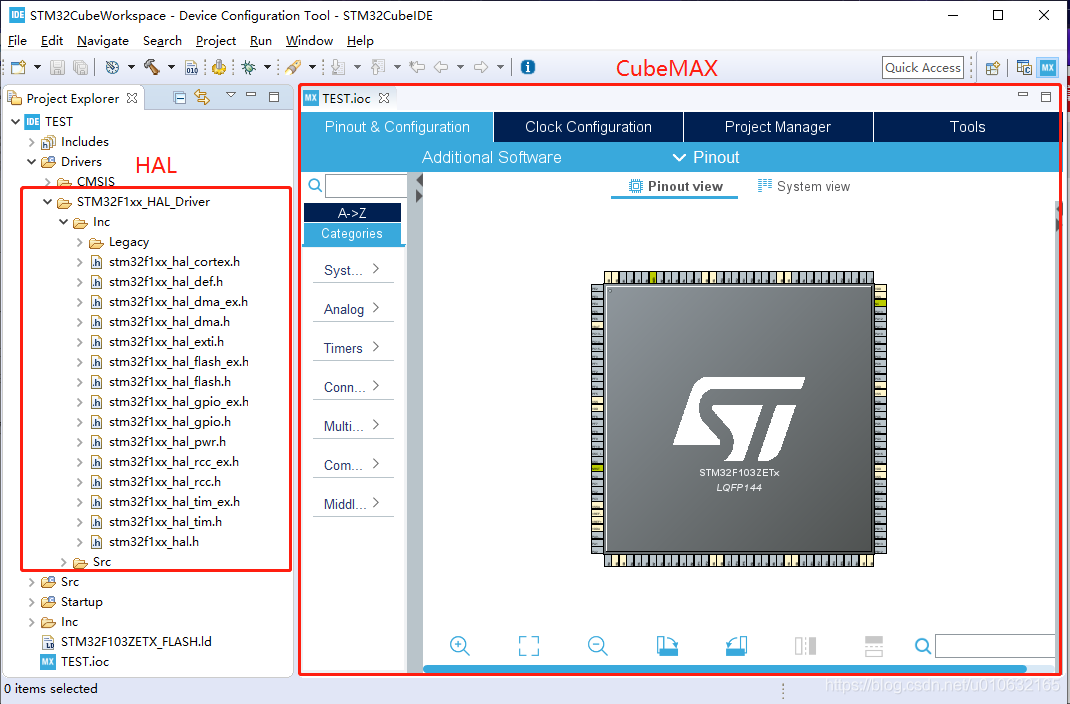Click the Quick Access field

923,68
